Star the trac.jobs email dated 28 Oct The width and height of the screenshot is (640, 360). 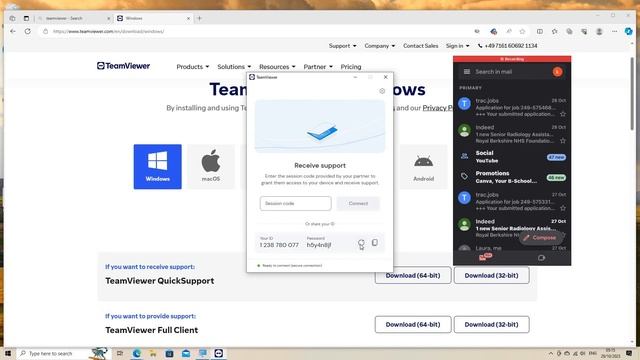tap(563, 114)
